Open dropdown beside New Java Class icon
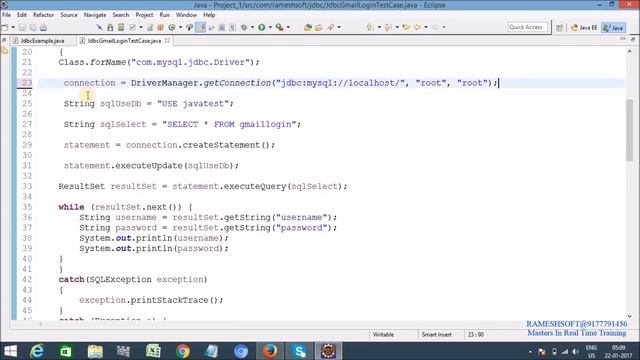640x360 pixels. pos(180,27)
